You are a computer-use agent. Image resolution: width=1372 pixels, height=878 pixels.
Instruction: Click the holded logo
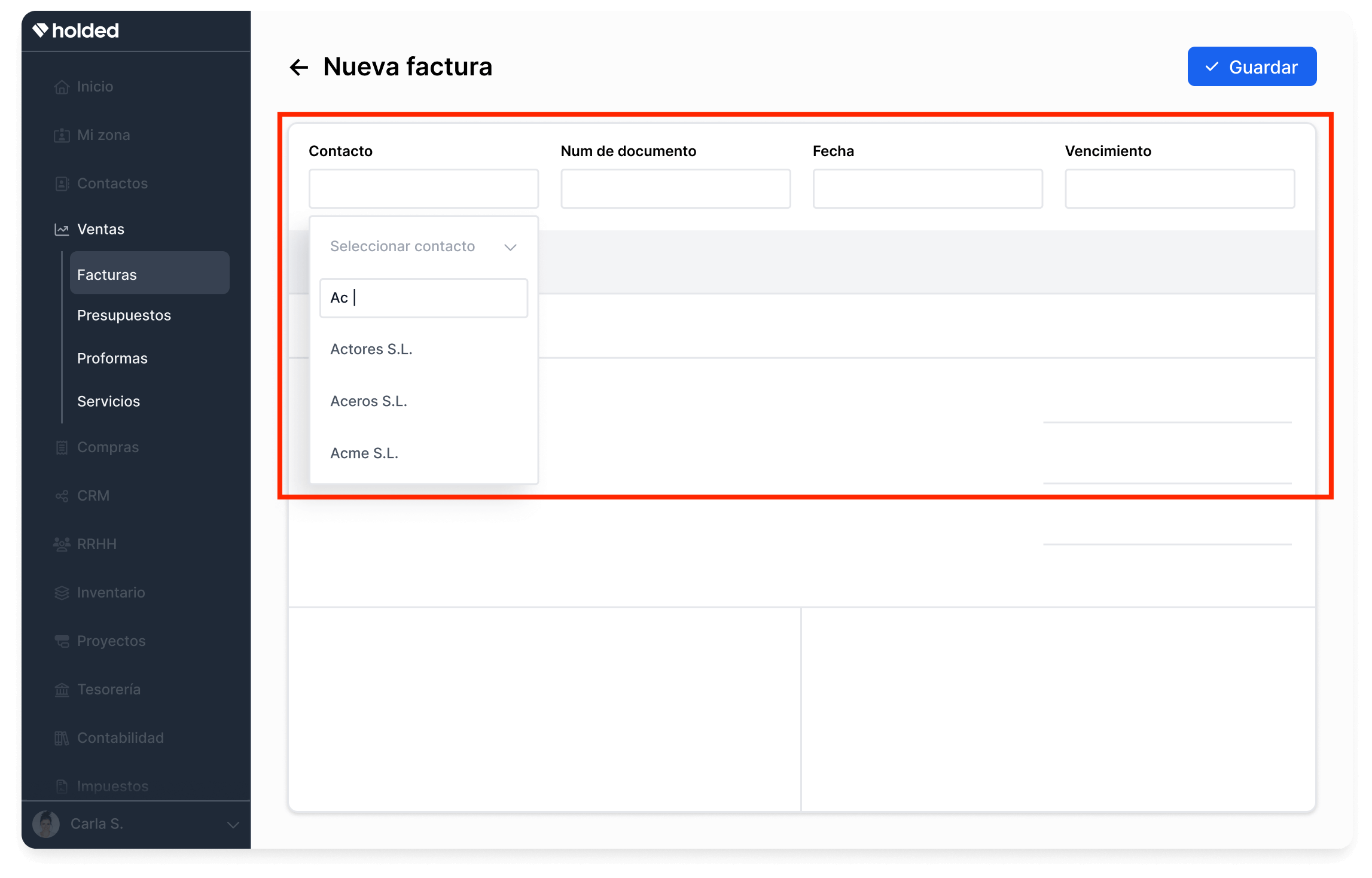(76, 31)
